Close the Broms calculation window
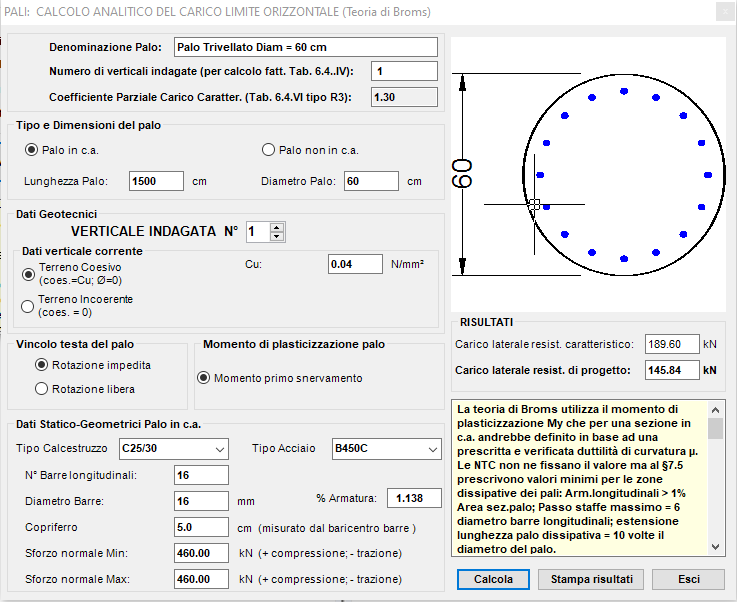This screenshot has width=737, height=602. (x=725, y=12)
